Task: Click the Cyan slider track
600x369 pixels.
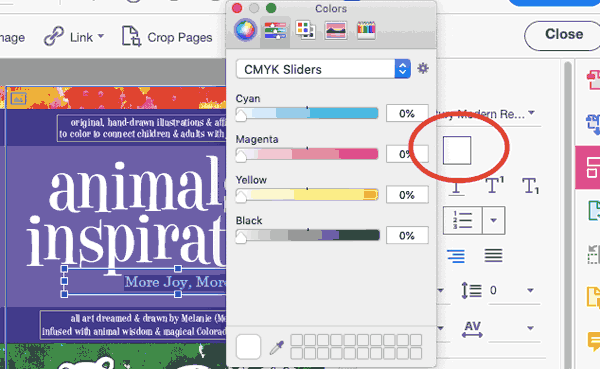Action: 307,113
